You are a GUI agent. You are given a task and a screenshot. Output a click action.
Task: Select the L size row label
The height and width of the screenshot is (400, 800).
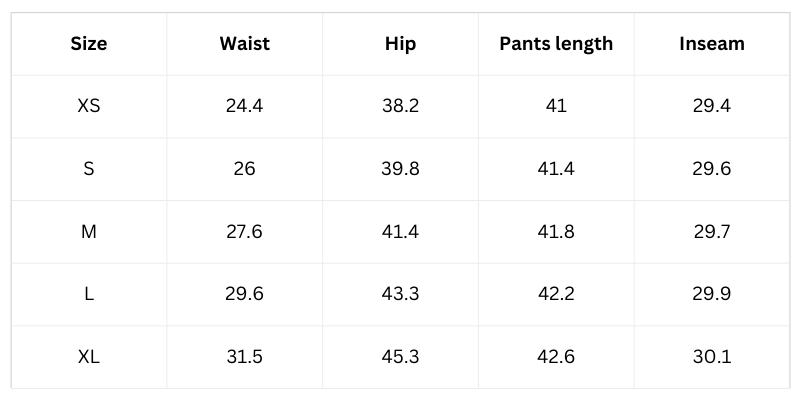[89, 294]
